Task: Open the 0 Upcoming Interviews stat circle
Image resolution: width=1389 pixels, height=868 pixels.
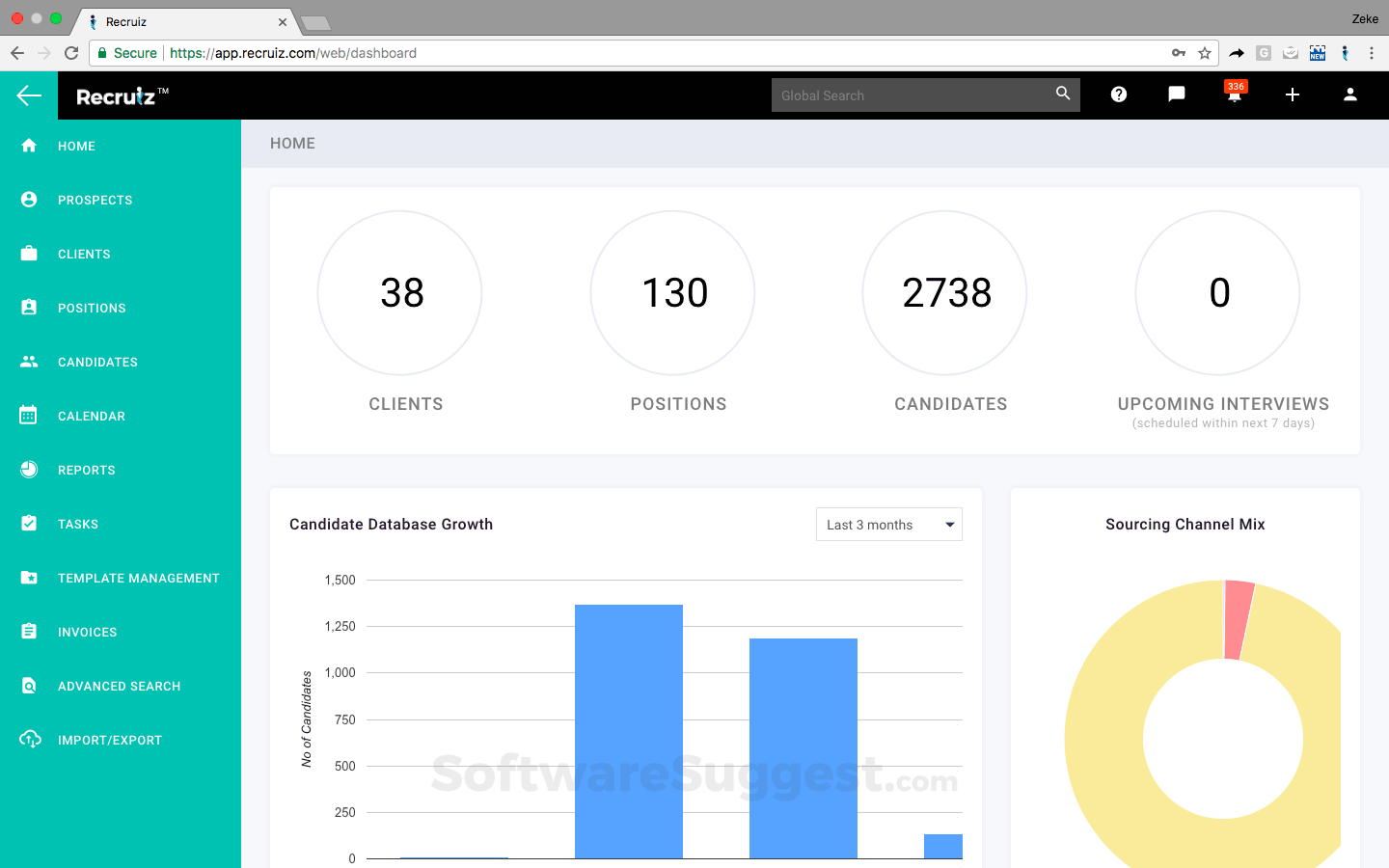Action: point(1218,293)
